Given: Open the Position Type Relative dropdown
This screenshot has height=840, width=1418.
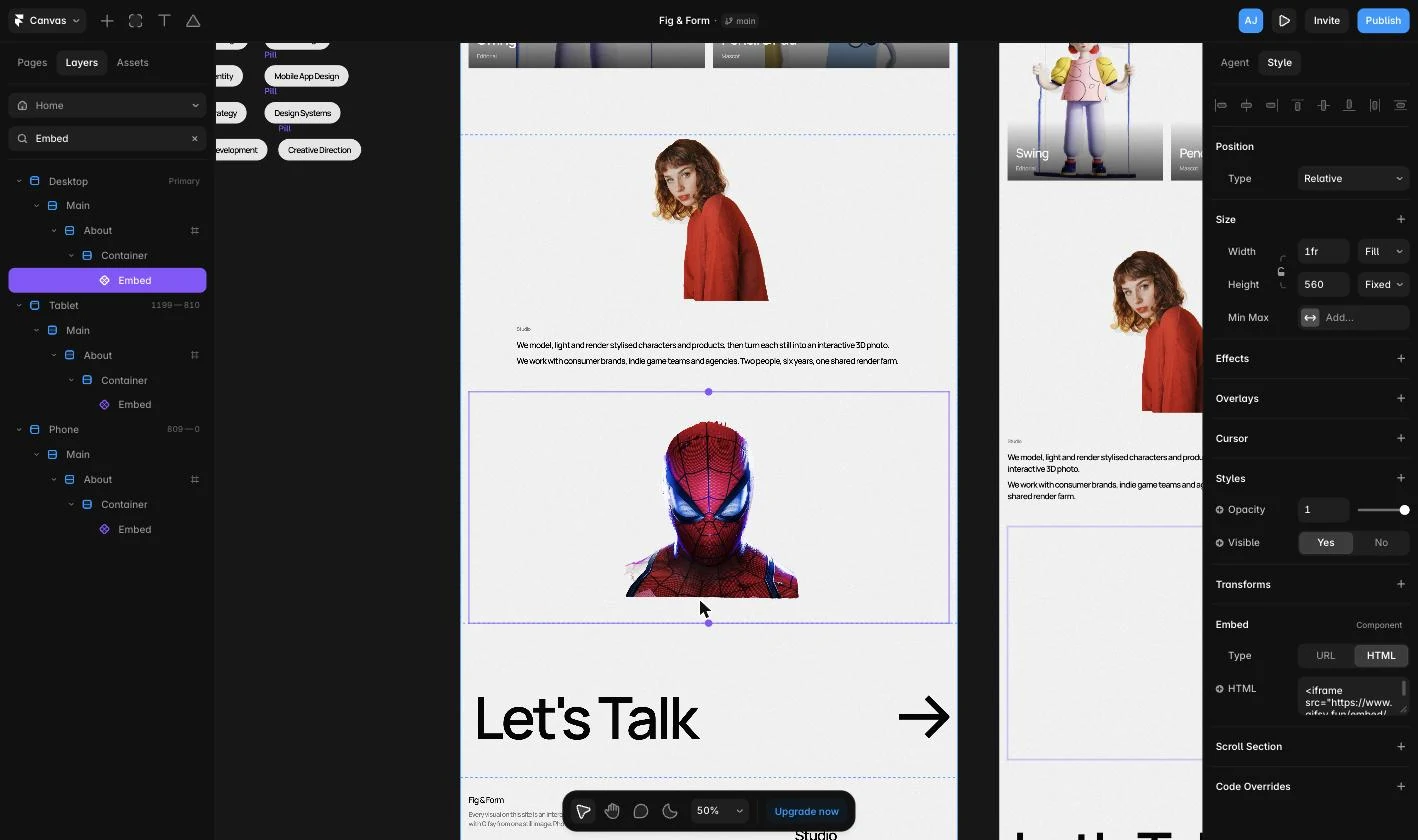Looking at the screenshot, I should (x=1353, y=178).
